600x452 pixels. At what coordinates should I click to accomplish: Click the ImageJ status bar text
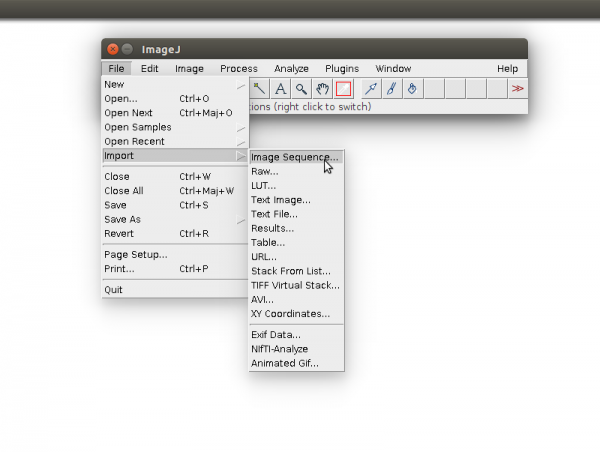(310, 107)
